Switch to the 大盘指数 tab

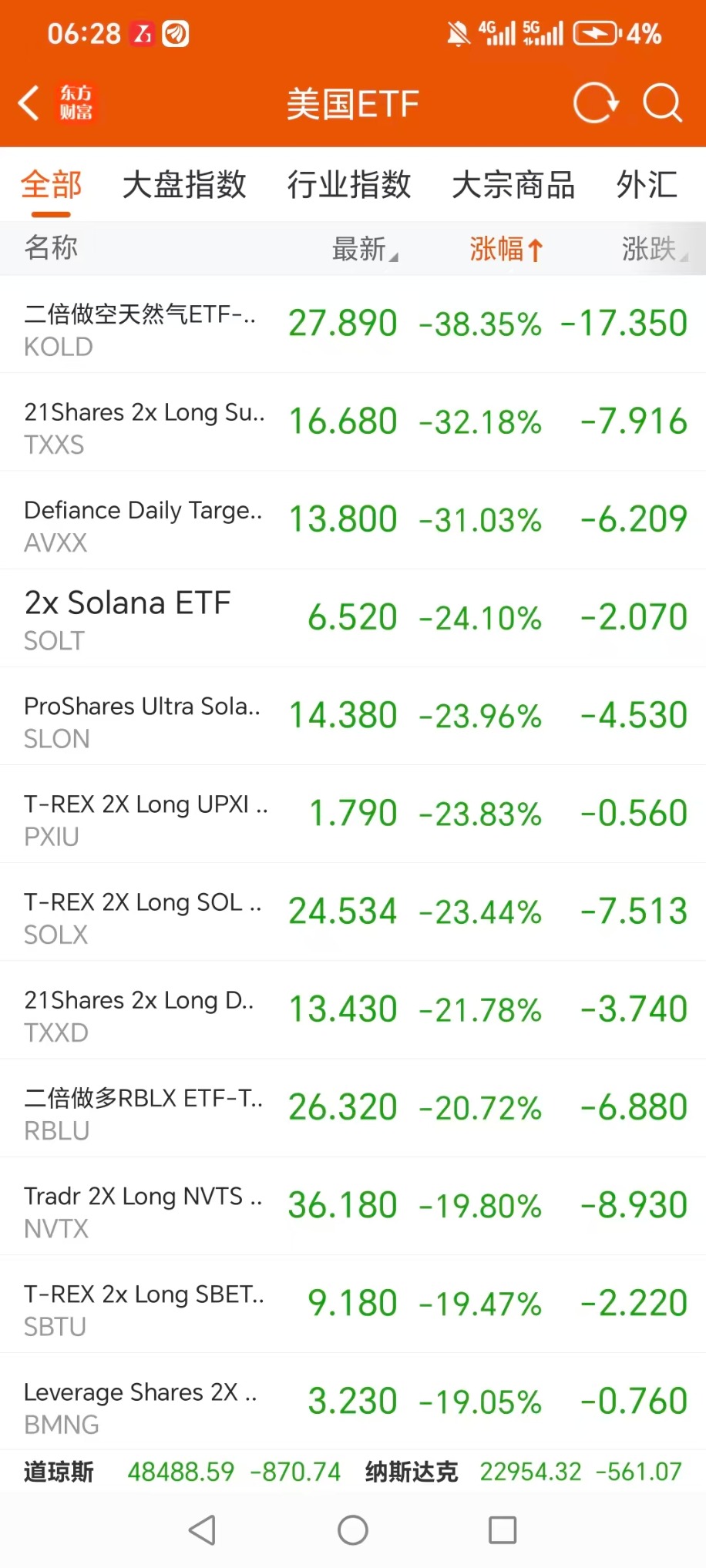point(184,185)
